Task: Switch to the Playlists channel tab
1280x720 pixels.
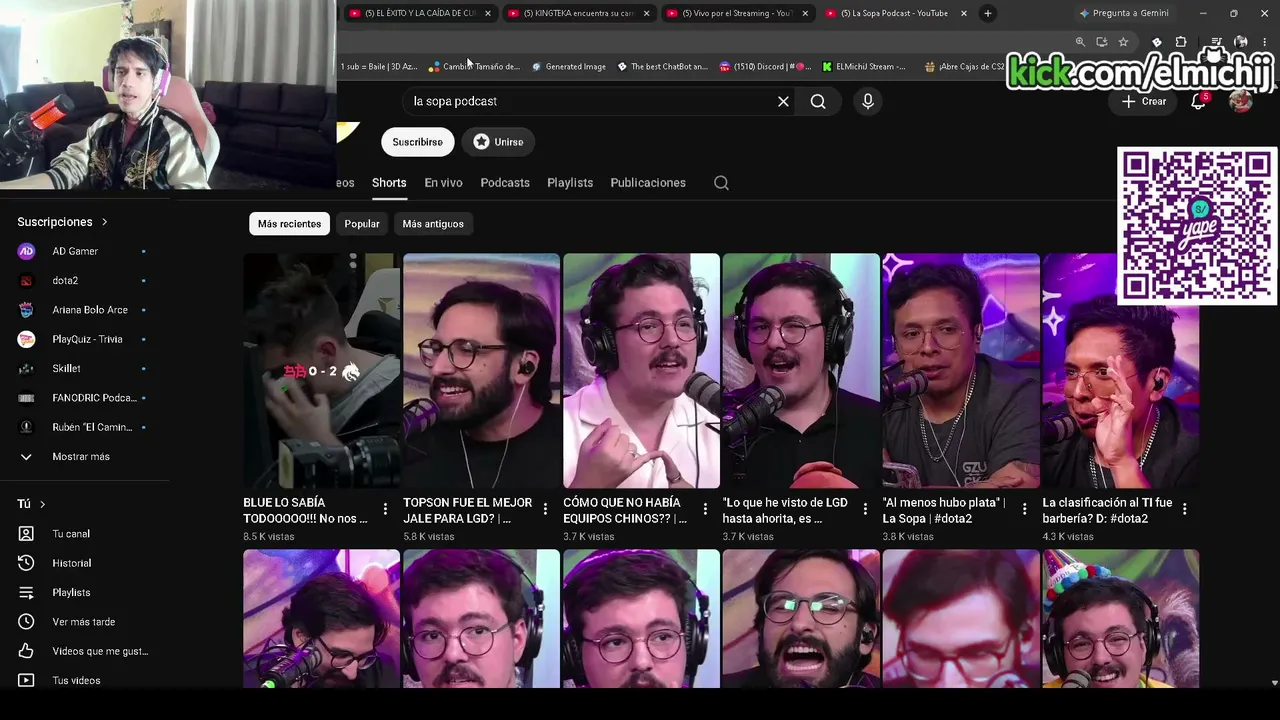Action: coord(570,183)
